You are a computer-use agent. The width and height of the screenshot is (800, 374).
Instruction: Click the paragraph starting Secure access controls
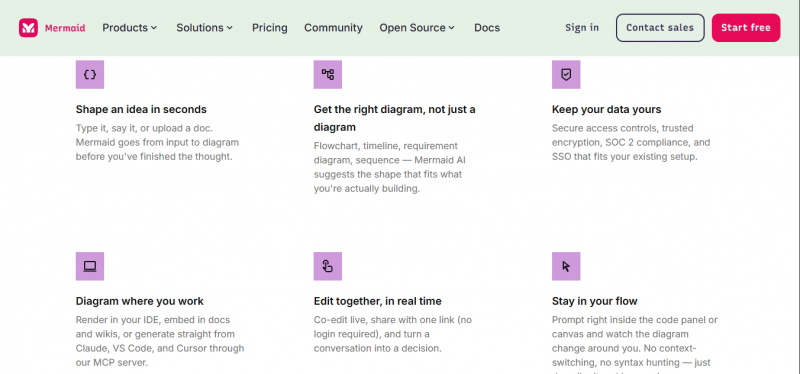click(631, 142)
